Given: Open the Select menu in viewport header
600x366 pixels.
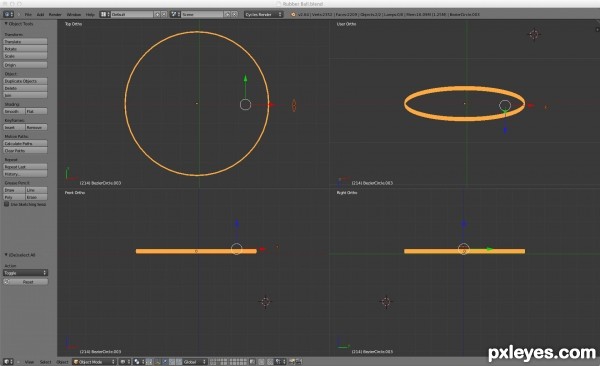Looking at the screenshot, I should [x=45, y=362].
